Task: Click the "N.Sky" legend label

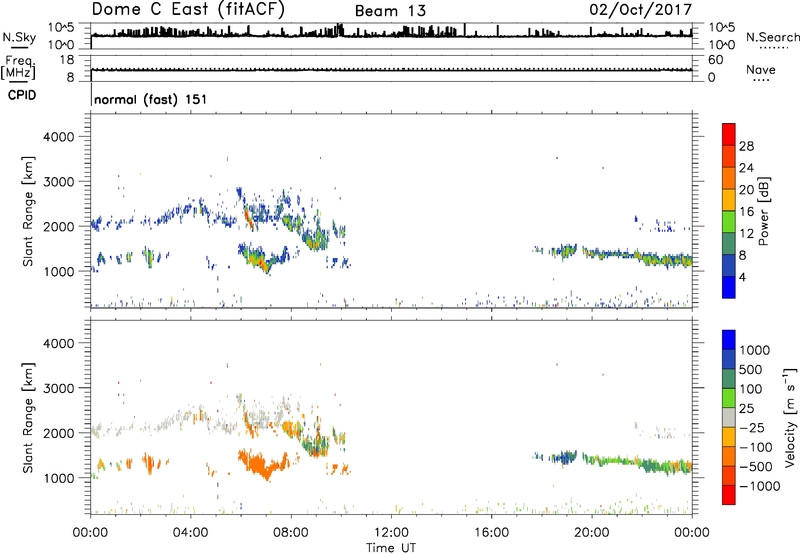Action: coord(19,37)
